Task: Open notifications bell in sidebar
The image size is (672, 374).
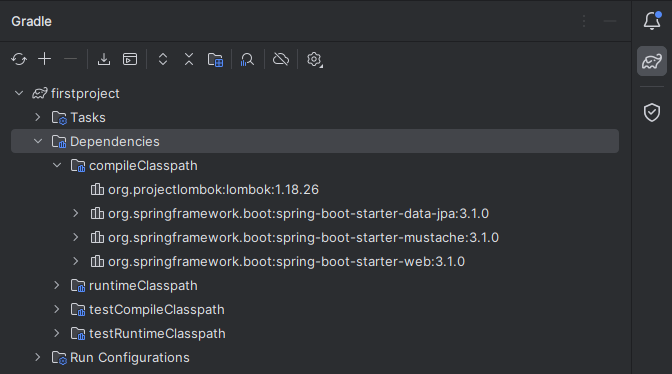Action: [x=652, y=21]
